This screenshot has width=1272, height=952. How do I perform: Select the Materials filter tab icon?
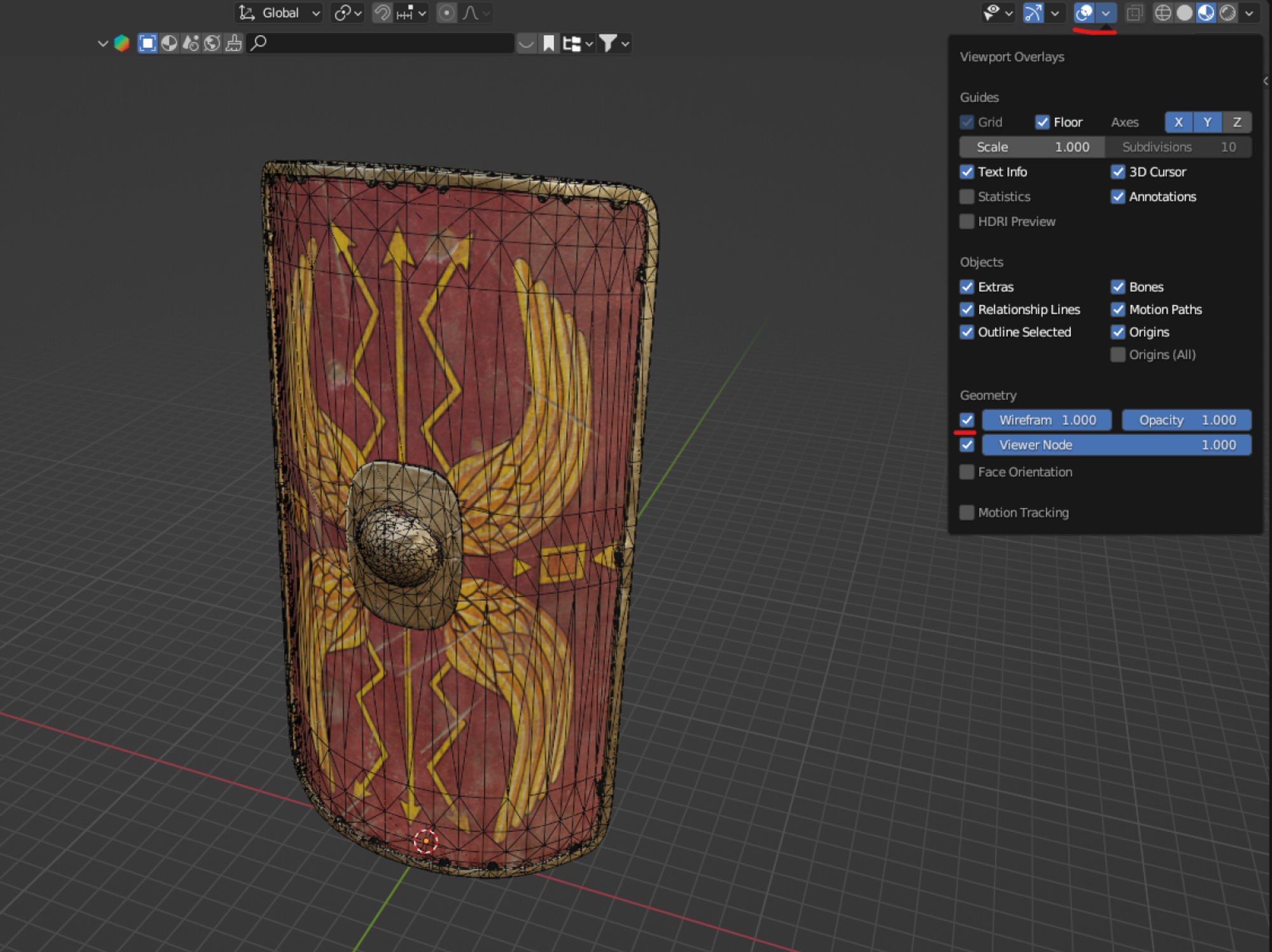(169, 43)
